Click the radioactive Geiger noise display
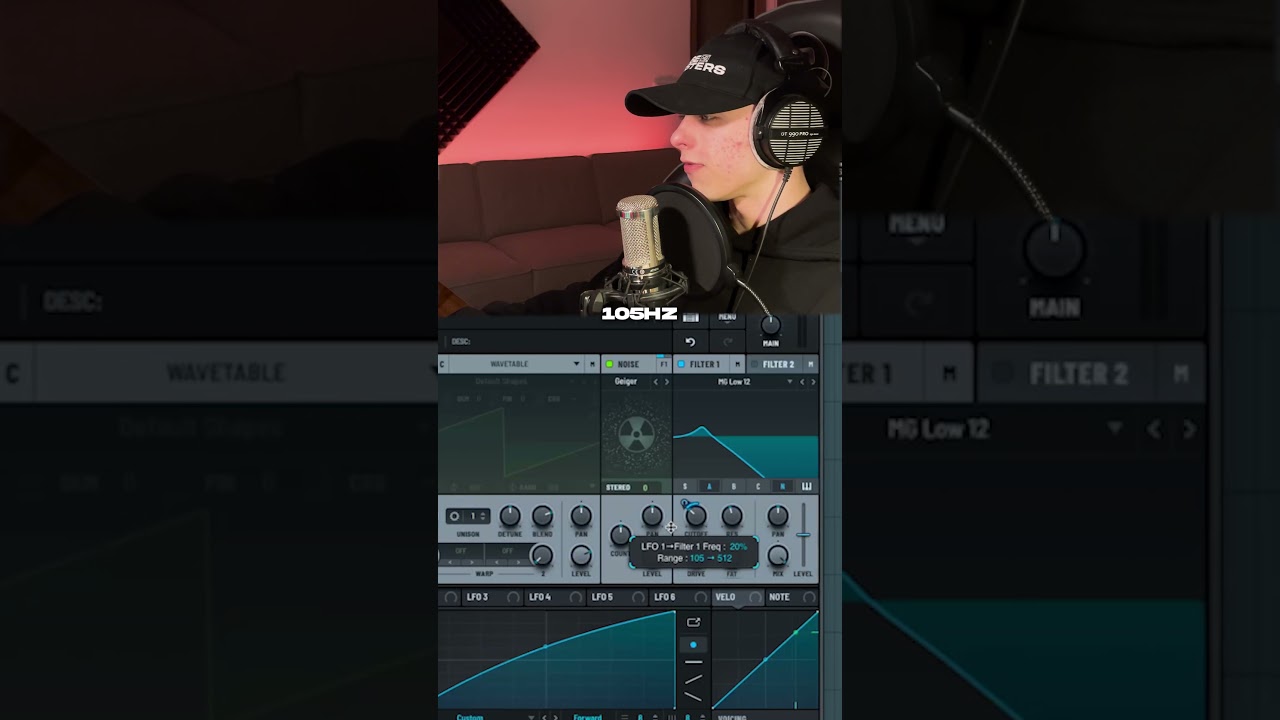This screenshot has height=720, width=1280. pyautogui.click(x=636, y=434)
